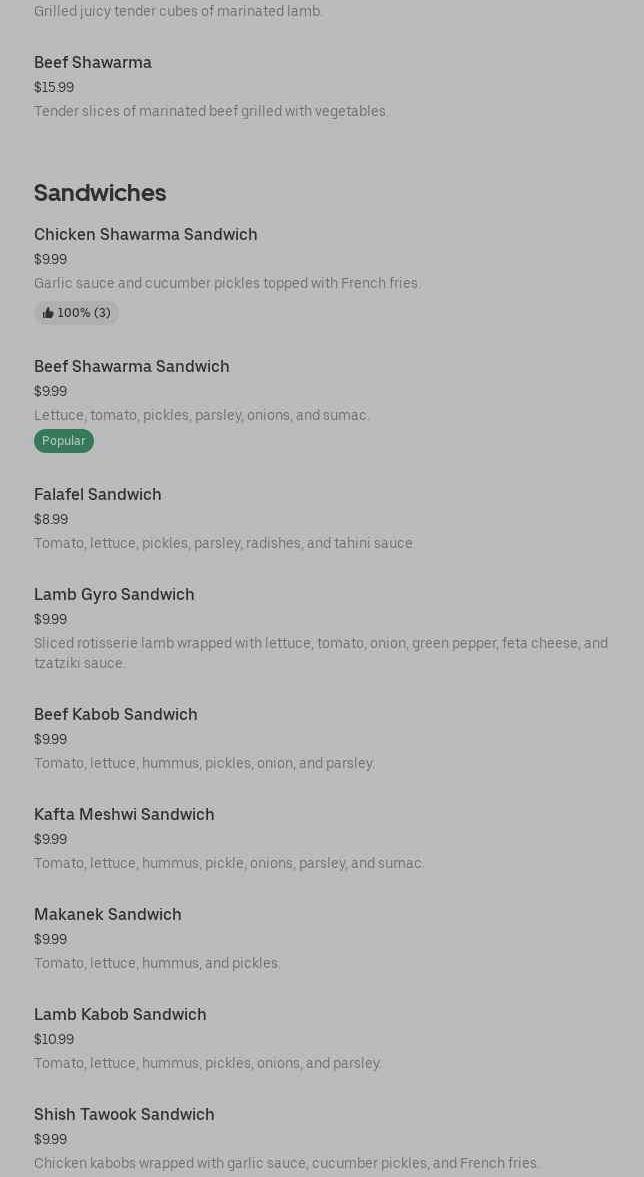Open the Beef Shawarma menu item
The image size is (644, 1177).
93,63
